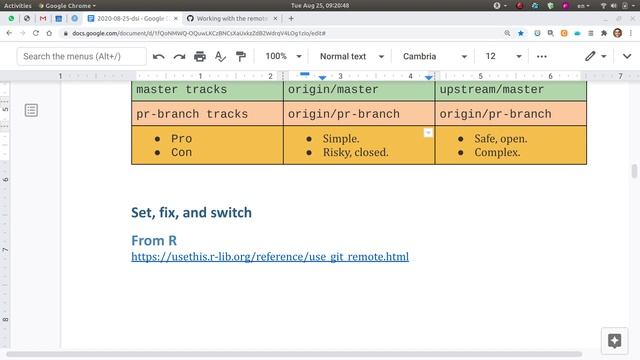Switch to the pinned WhatsApp tab
Screen dimensions: 640x360
tap(11, 18)
